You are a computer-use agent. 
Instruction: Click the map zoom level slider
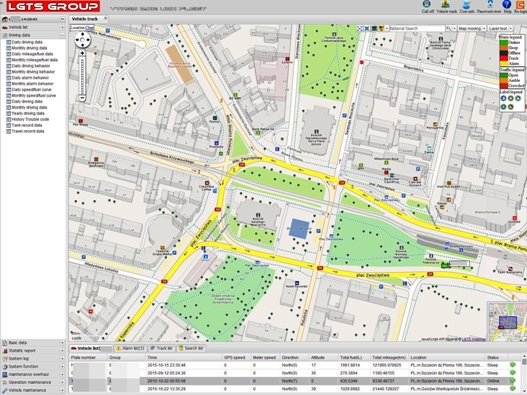82,75
